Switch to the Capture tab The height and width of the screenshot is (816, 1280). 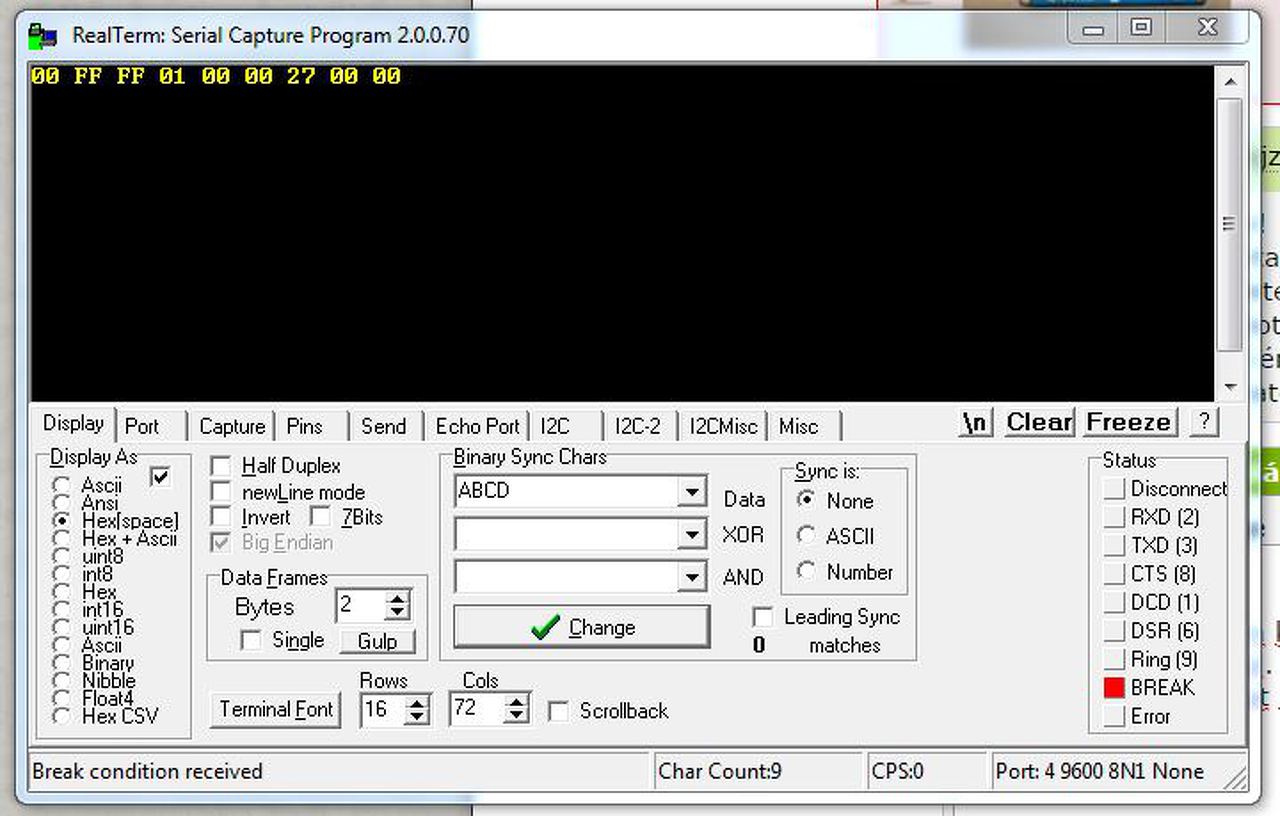coord(232,426)
